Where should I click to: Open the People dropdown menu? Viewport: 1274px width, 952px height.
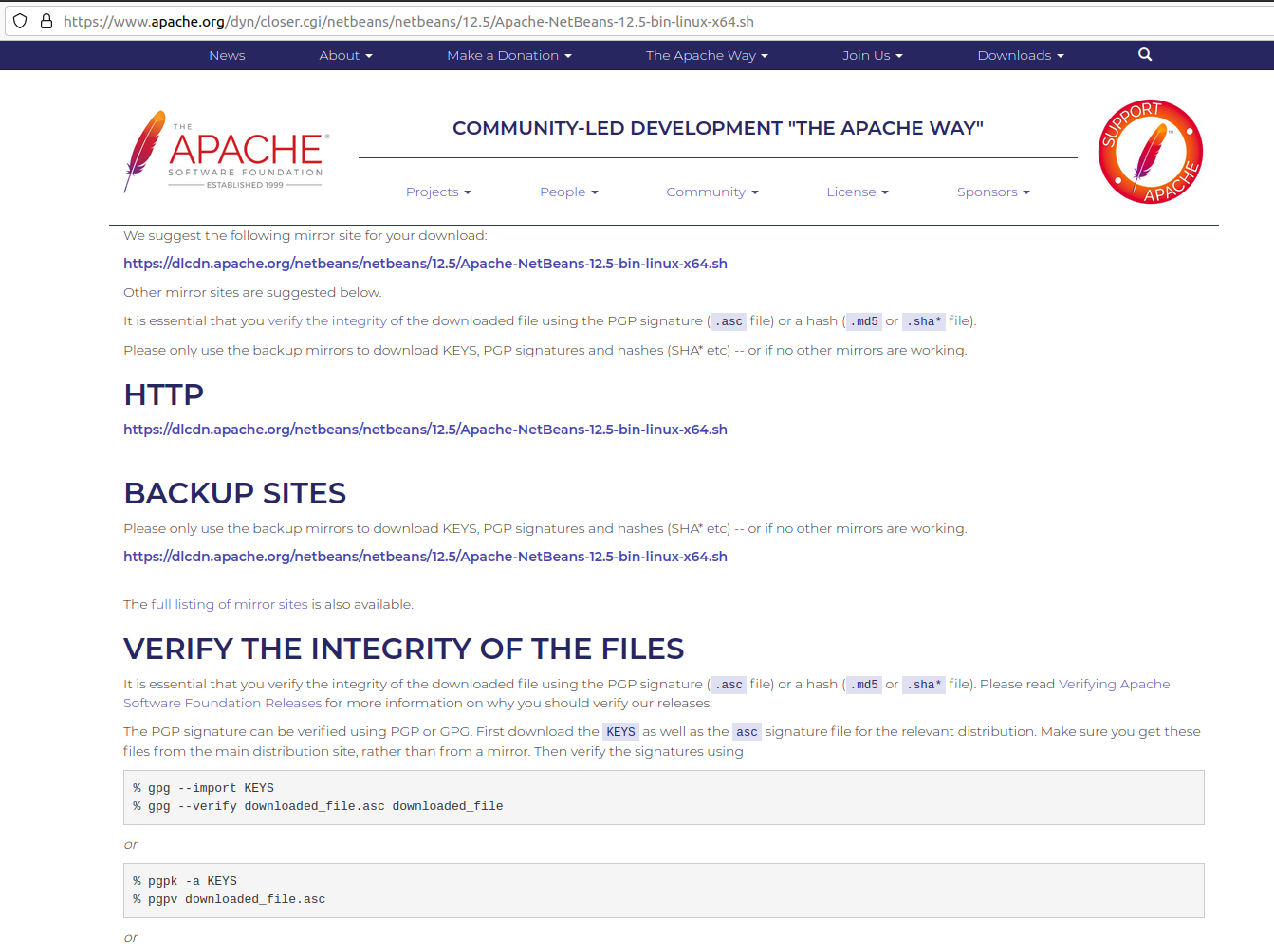tap(569, 192)
